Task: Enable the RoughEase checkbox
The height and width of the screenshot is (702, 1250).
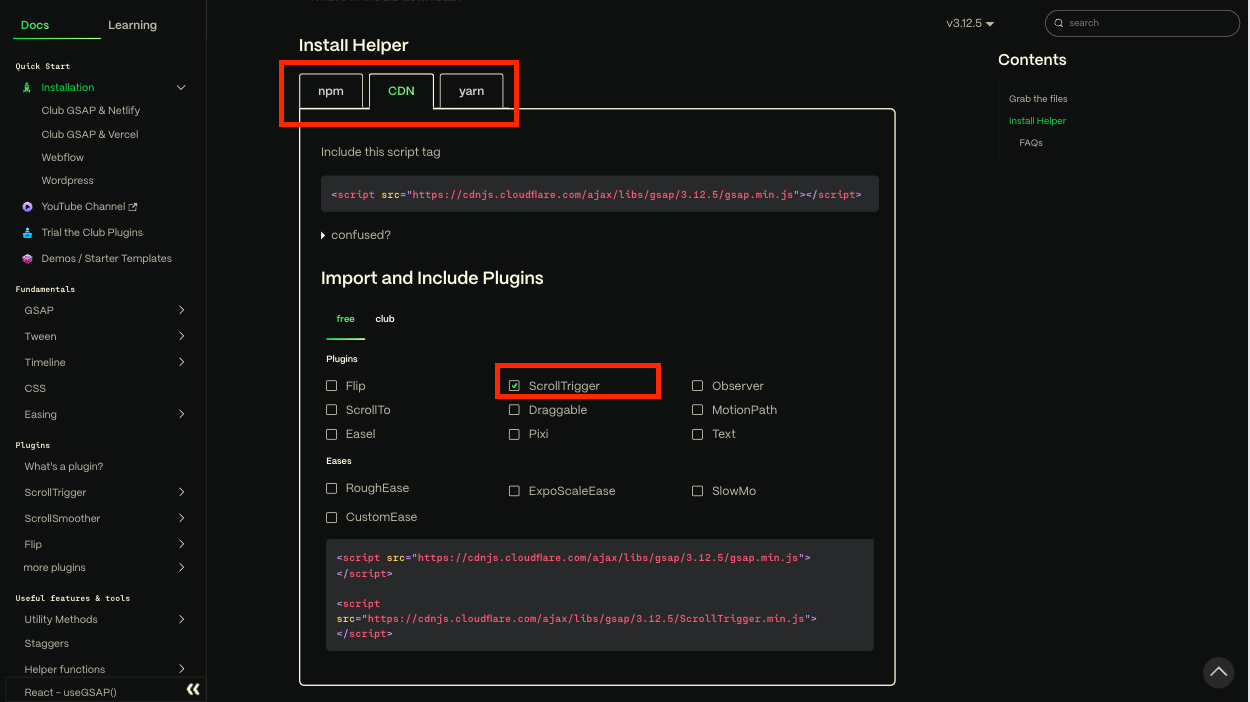Action: [332, 488]
